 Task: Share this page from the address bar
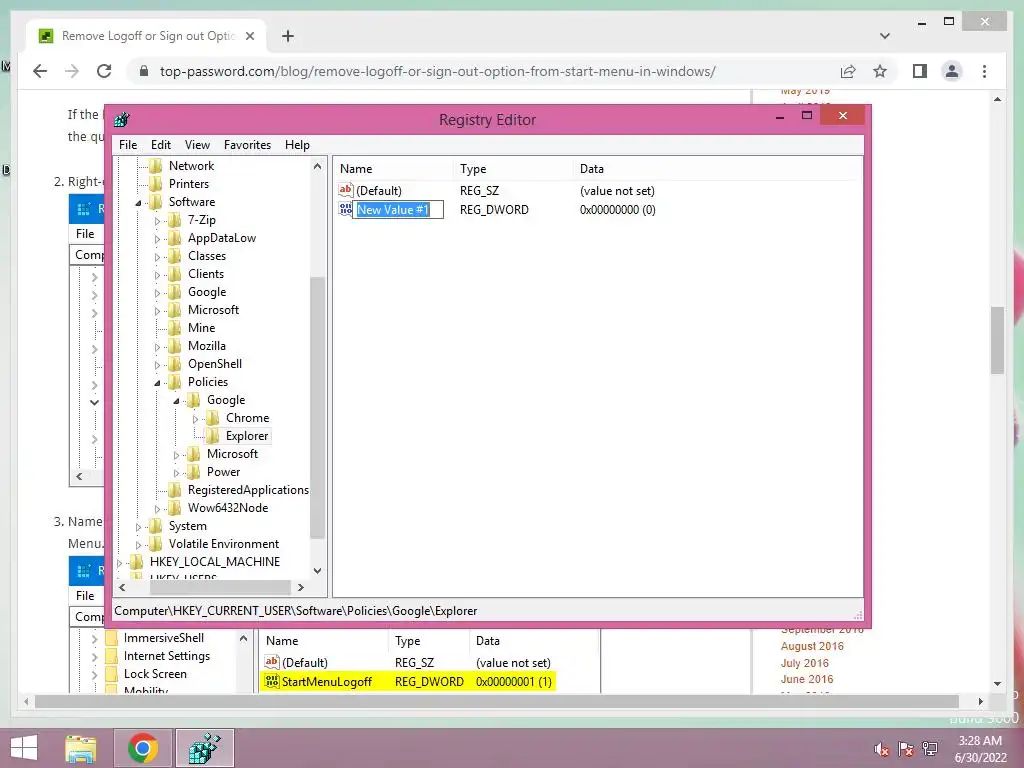tap(848, 71)
